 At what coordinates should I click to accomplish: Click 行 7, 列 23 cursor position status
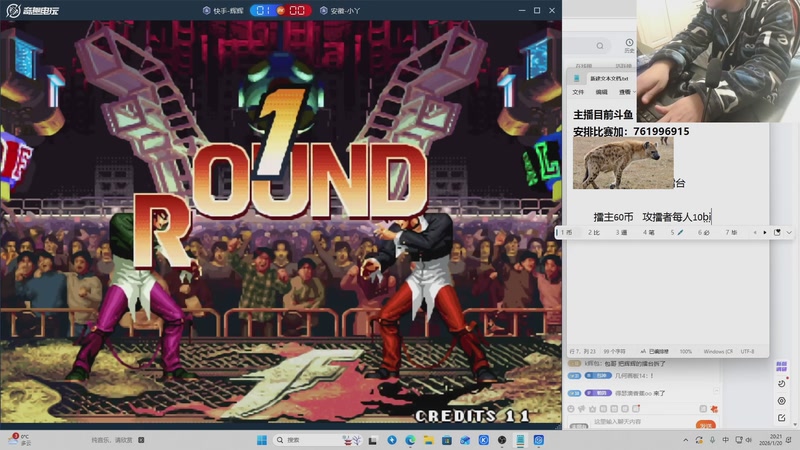(582, 352)
